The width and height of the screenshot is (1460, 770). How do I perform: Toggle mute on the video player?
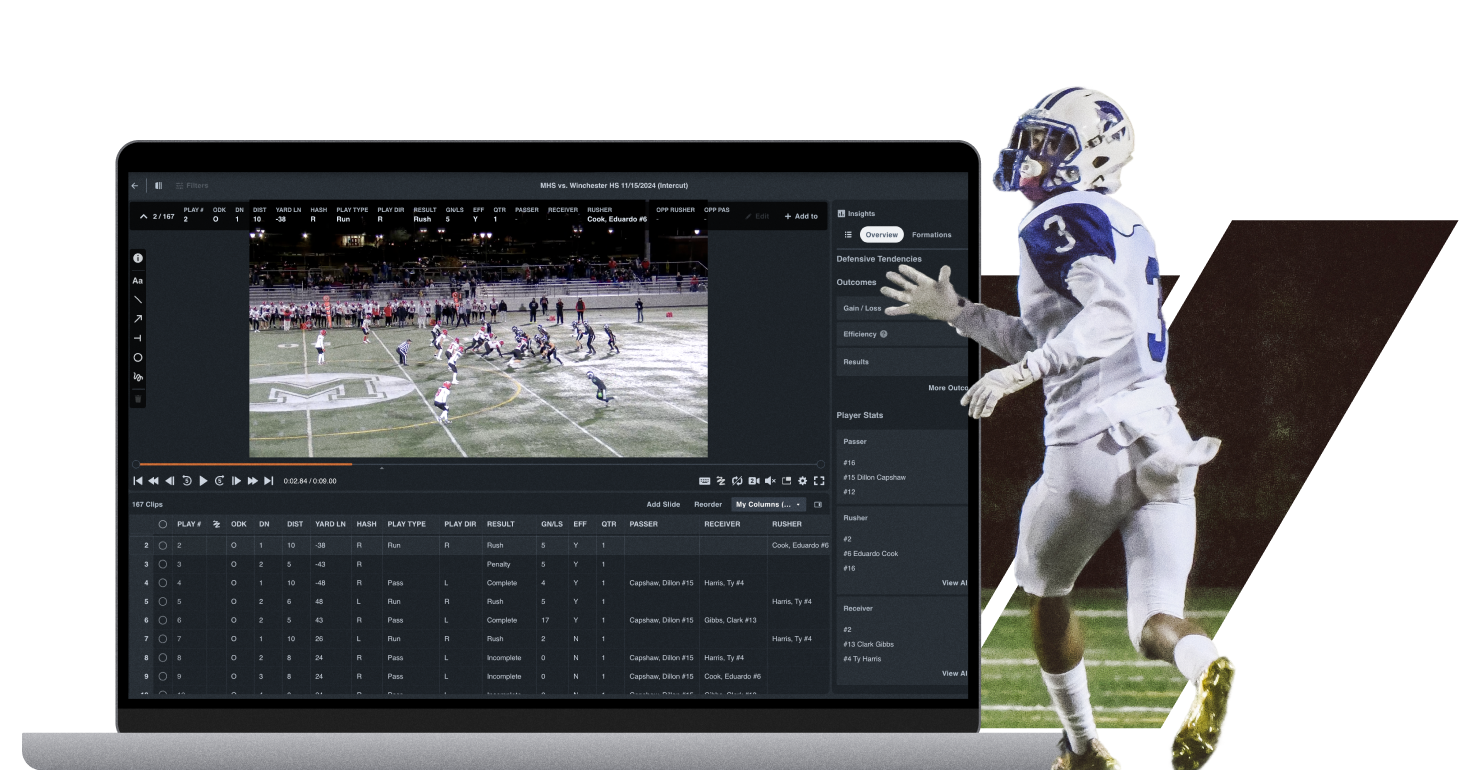770,481
